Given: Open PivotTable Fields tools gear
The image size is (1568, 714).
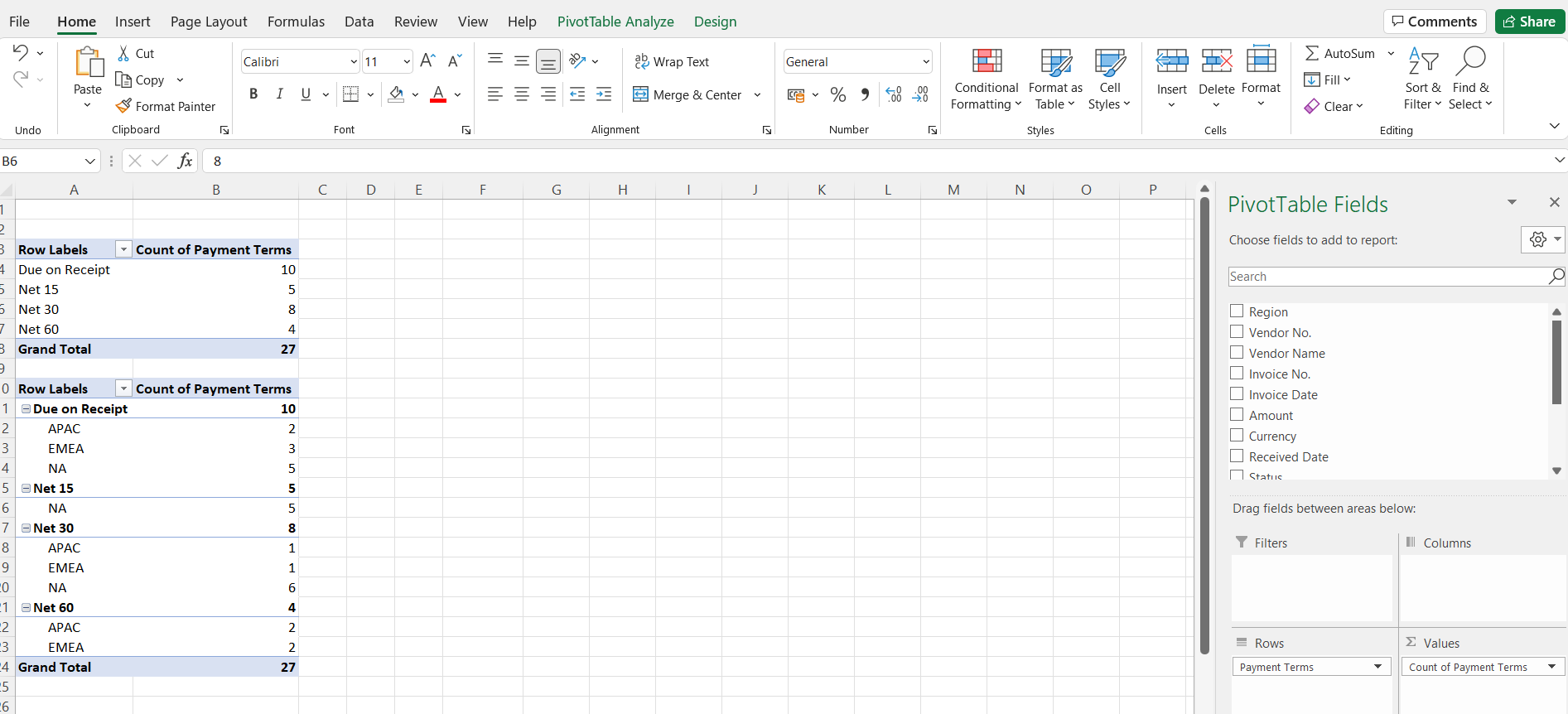Looking at the screenshot, I should click(x=1542, y=239).
